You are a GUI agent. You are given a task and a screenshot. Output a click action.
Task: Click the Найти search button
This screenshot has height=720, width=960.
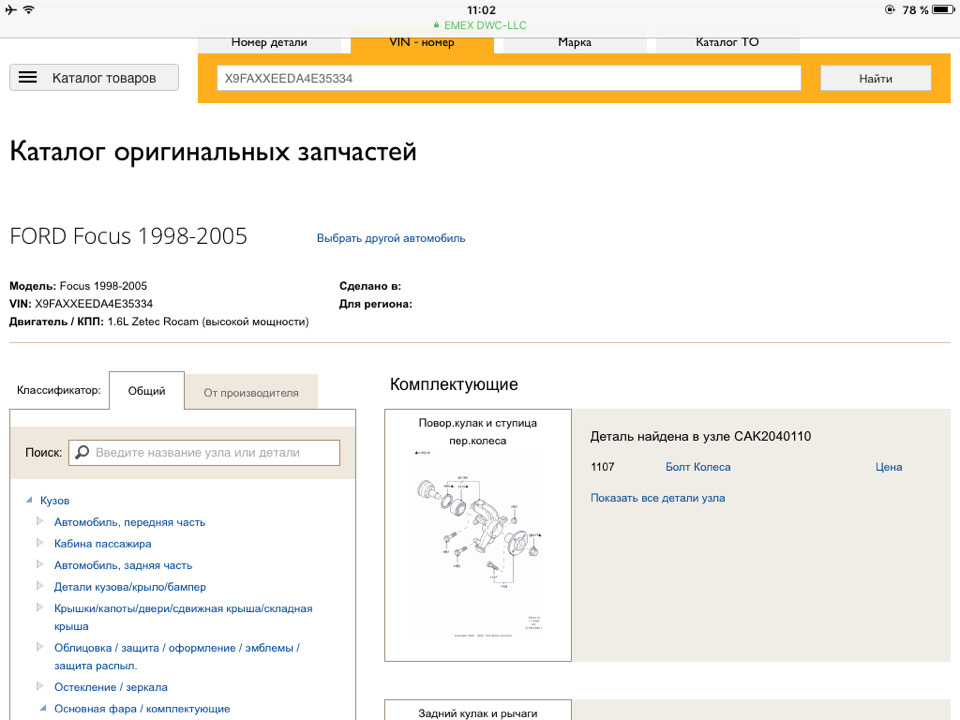click(x=876, y=78)
